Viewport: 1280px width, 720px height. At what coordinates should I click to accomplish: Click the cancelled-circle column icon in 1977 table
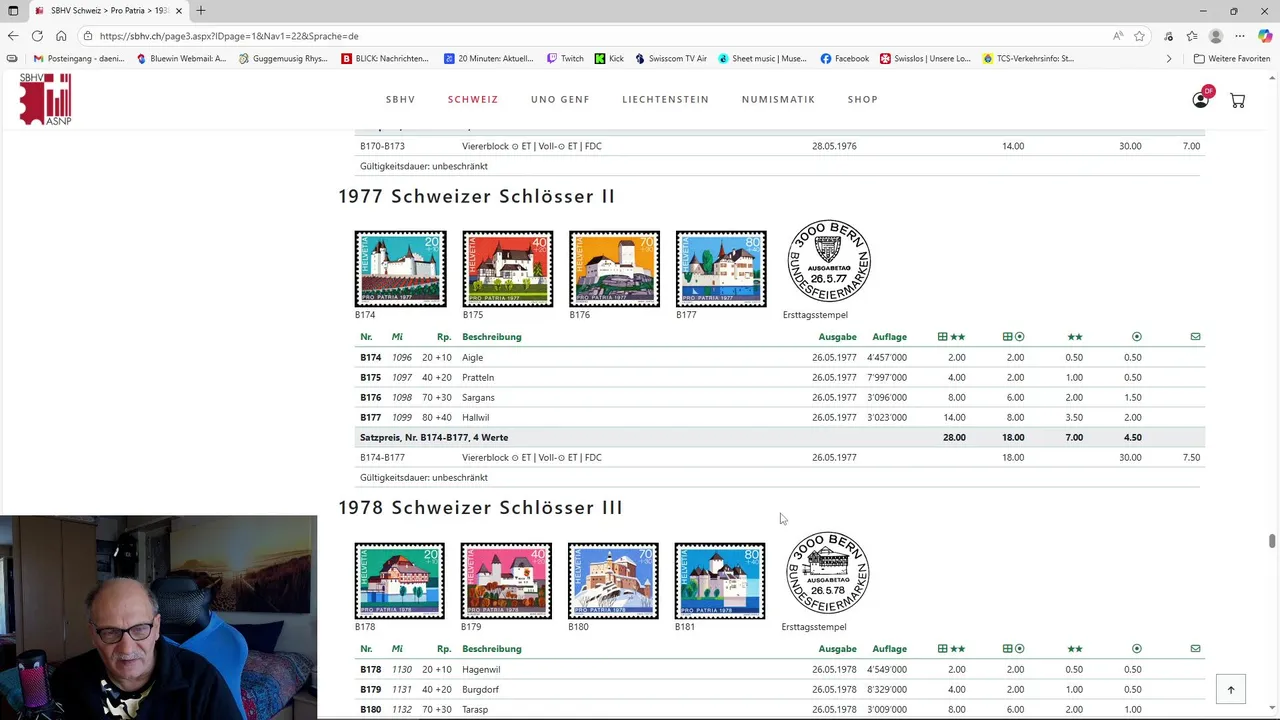point(1137,337)
